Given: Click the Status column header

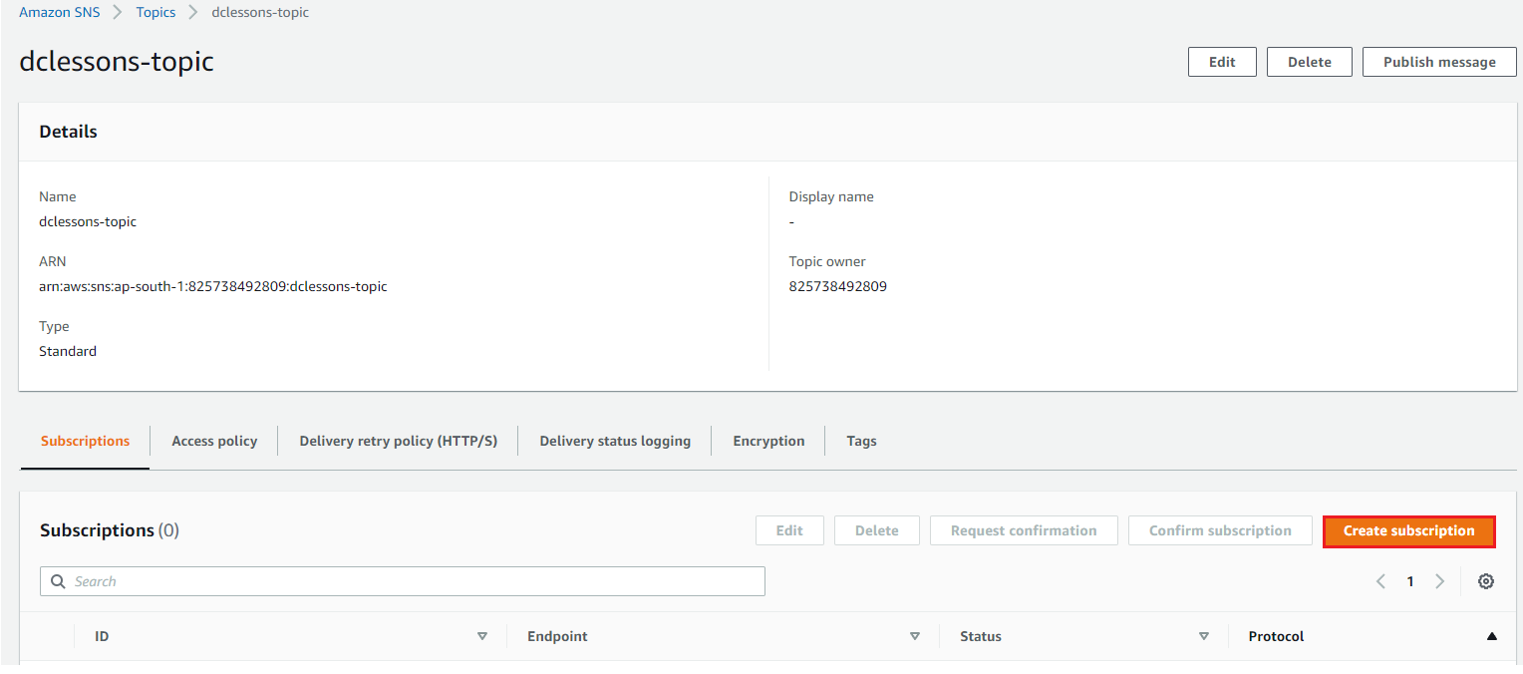Looking at the screenshot, I should tap(980, 636).
